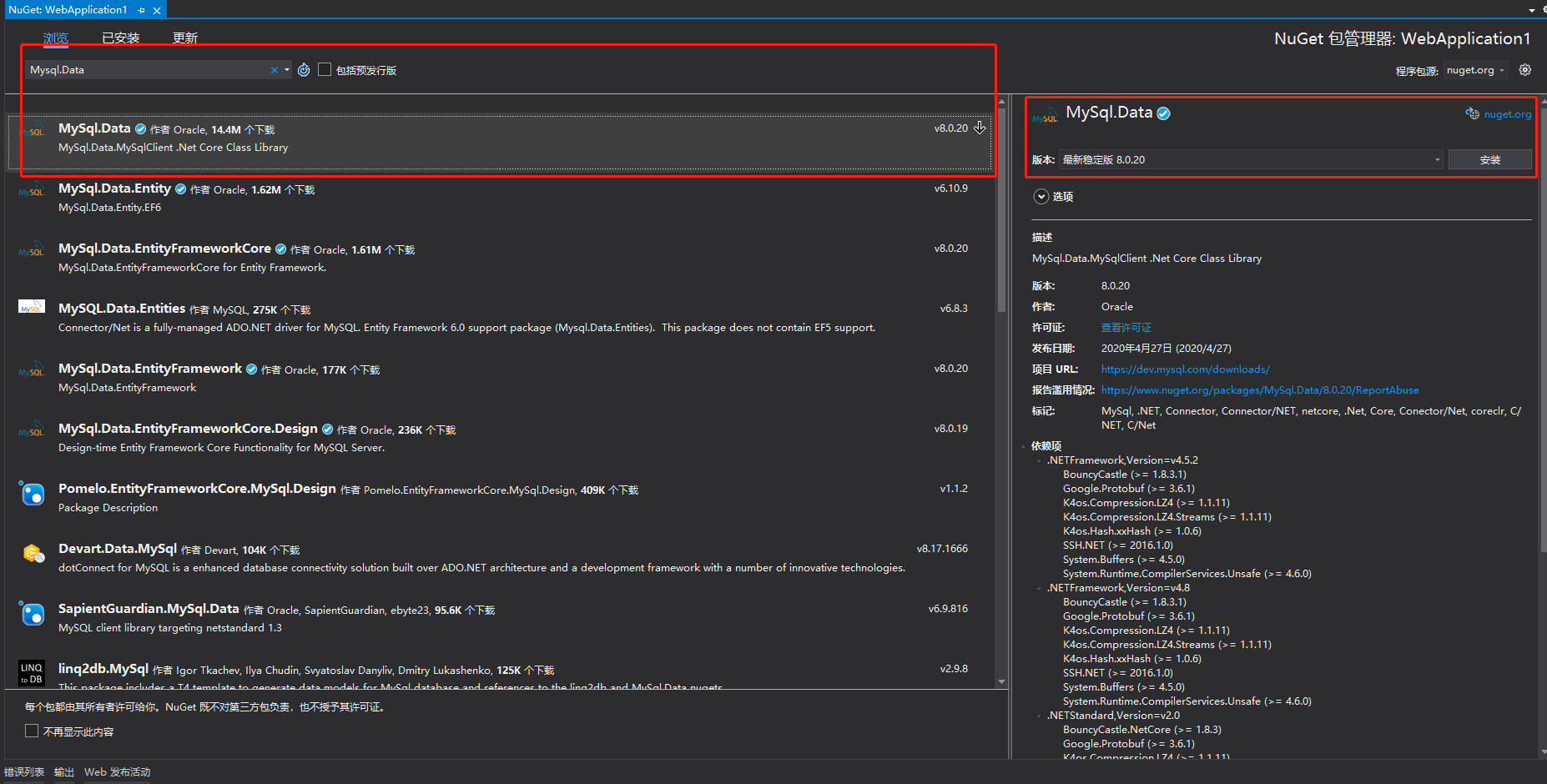The image size is (1547, 784).
Task: Check the 不再显示此内容 checkbox
Action: pyautogui.click(x=32, y=731)
